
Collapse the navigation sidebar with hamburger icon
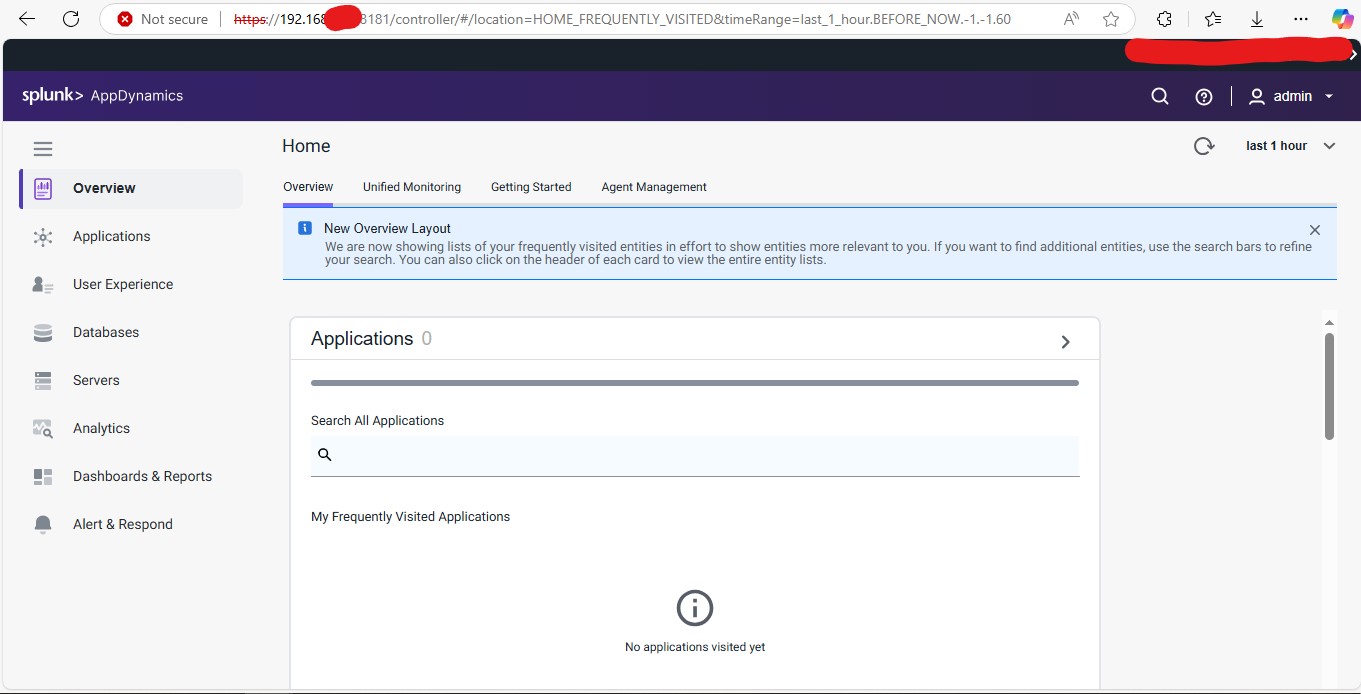[x=42, y=148]
